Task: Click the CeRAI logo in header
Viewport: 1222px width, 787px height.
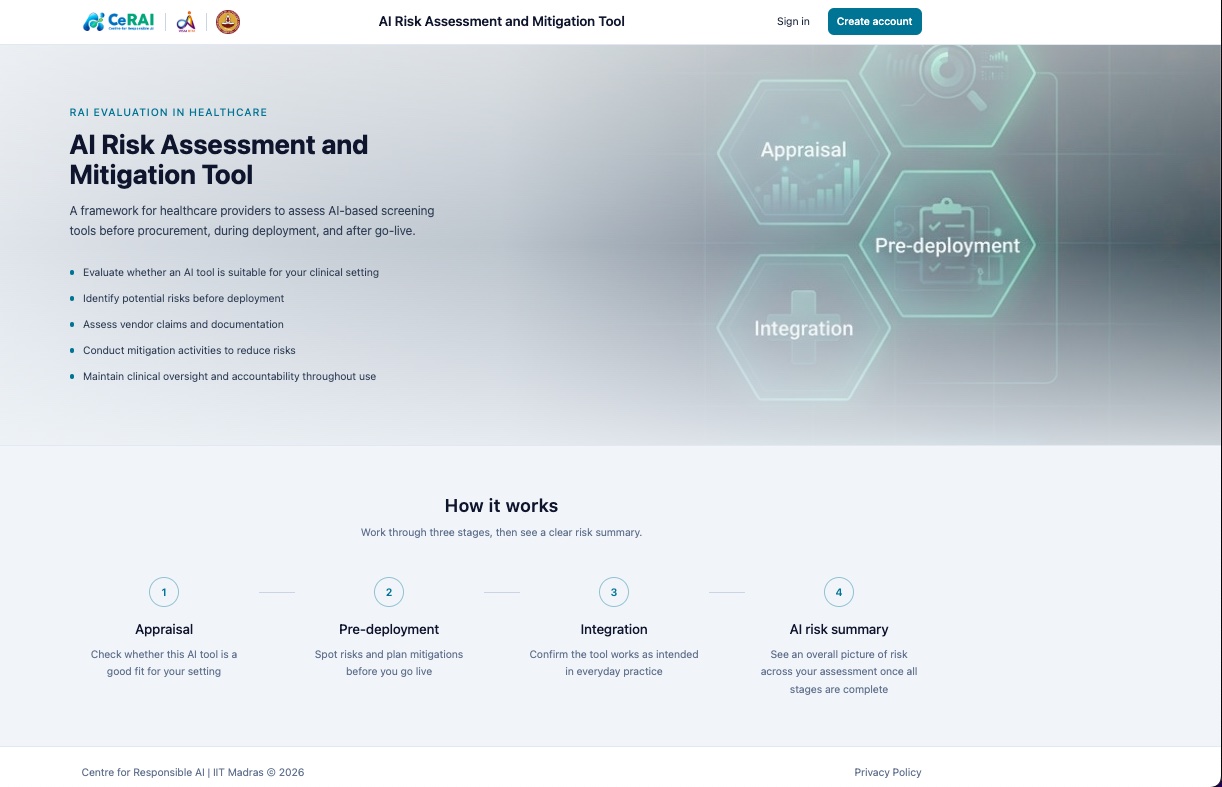Action: pos(118,21)
